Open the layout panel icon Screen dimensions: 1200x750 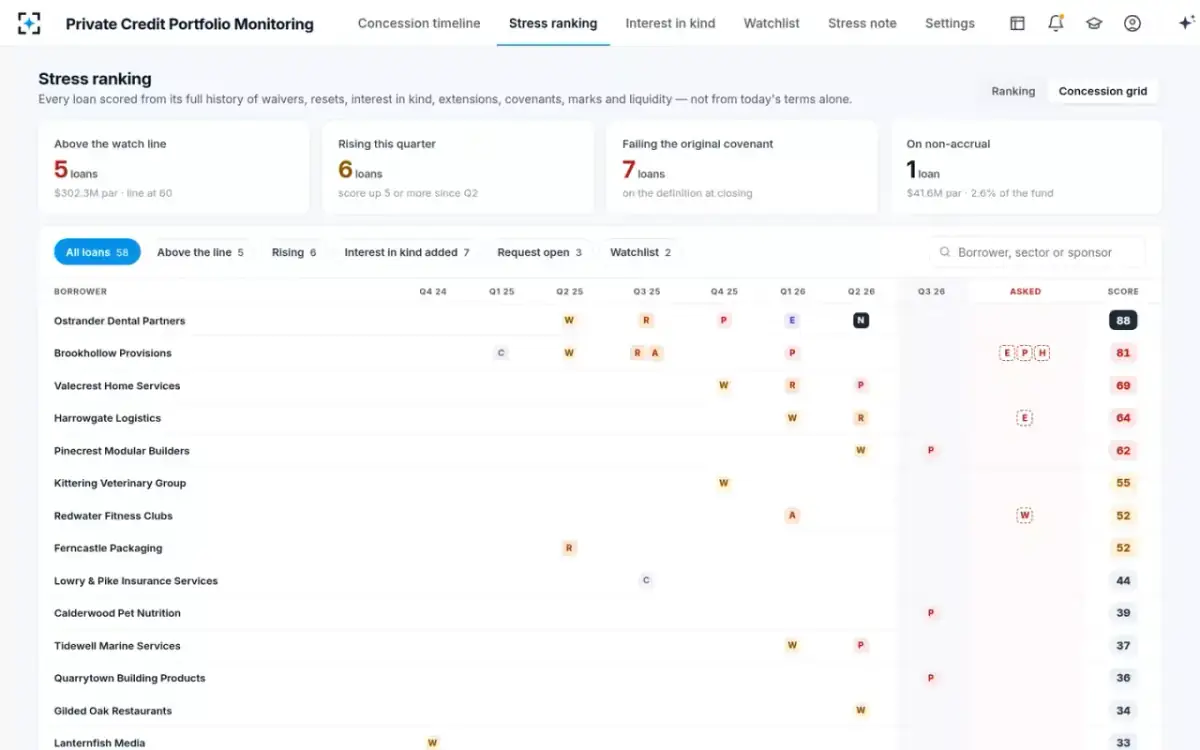[x=1017, y=23]
